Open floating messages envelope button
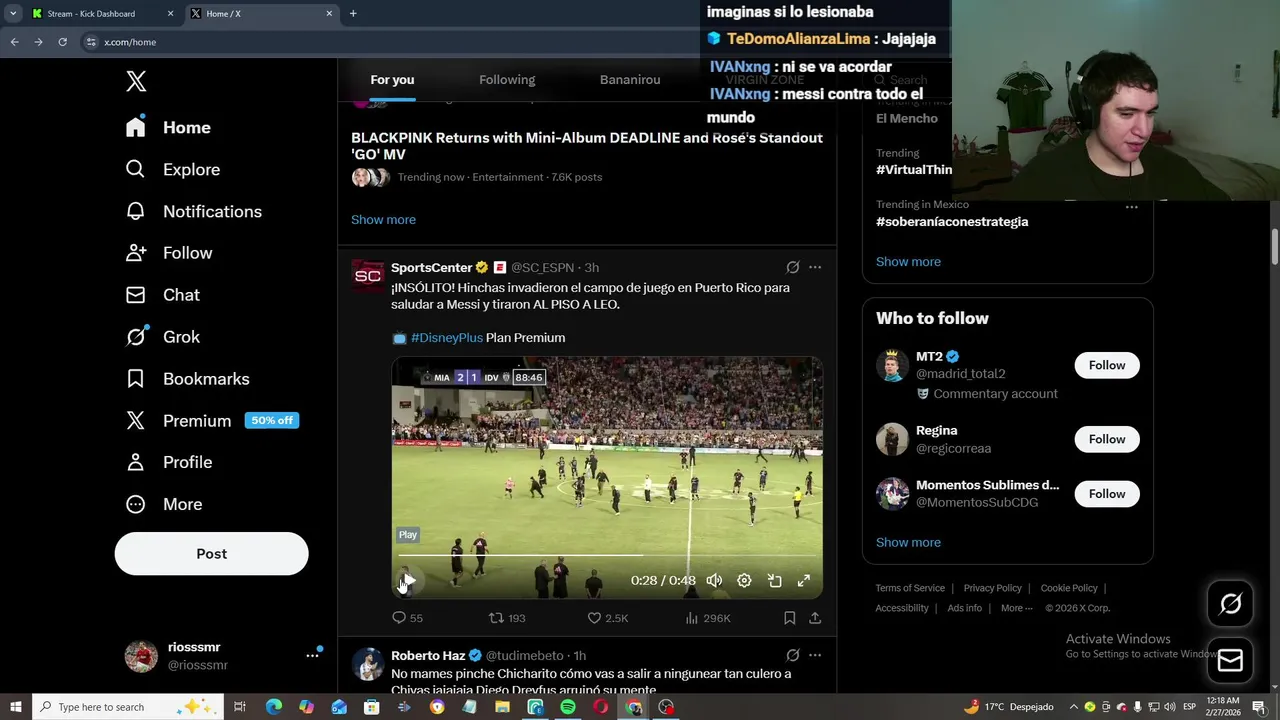Viewport: 1280px width, 720px height. [1230, 660]
